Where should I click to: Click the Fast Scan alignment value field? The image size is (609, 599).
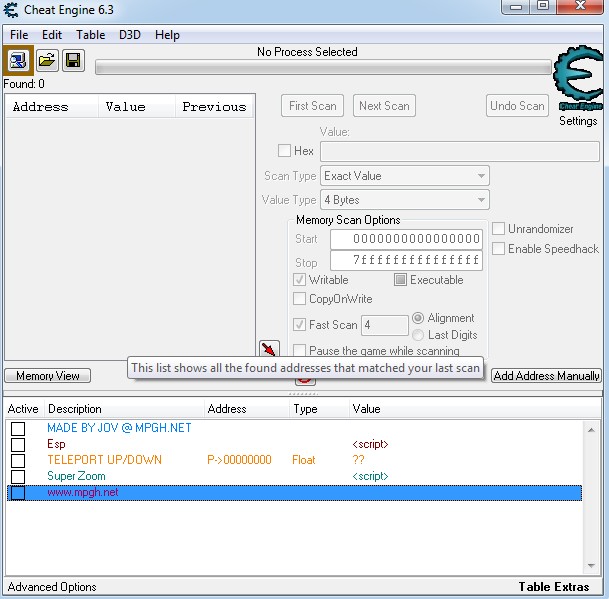pyautogui.click(x=385, y=325)
